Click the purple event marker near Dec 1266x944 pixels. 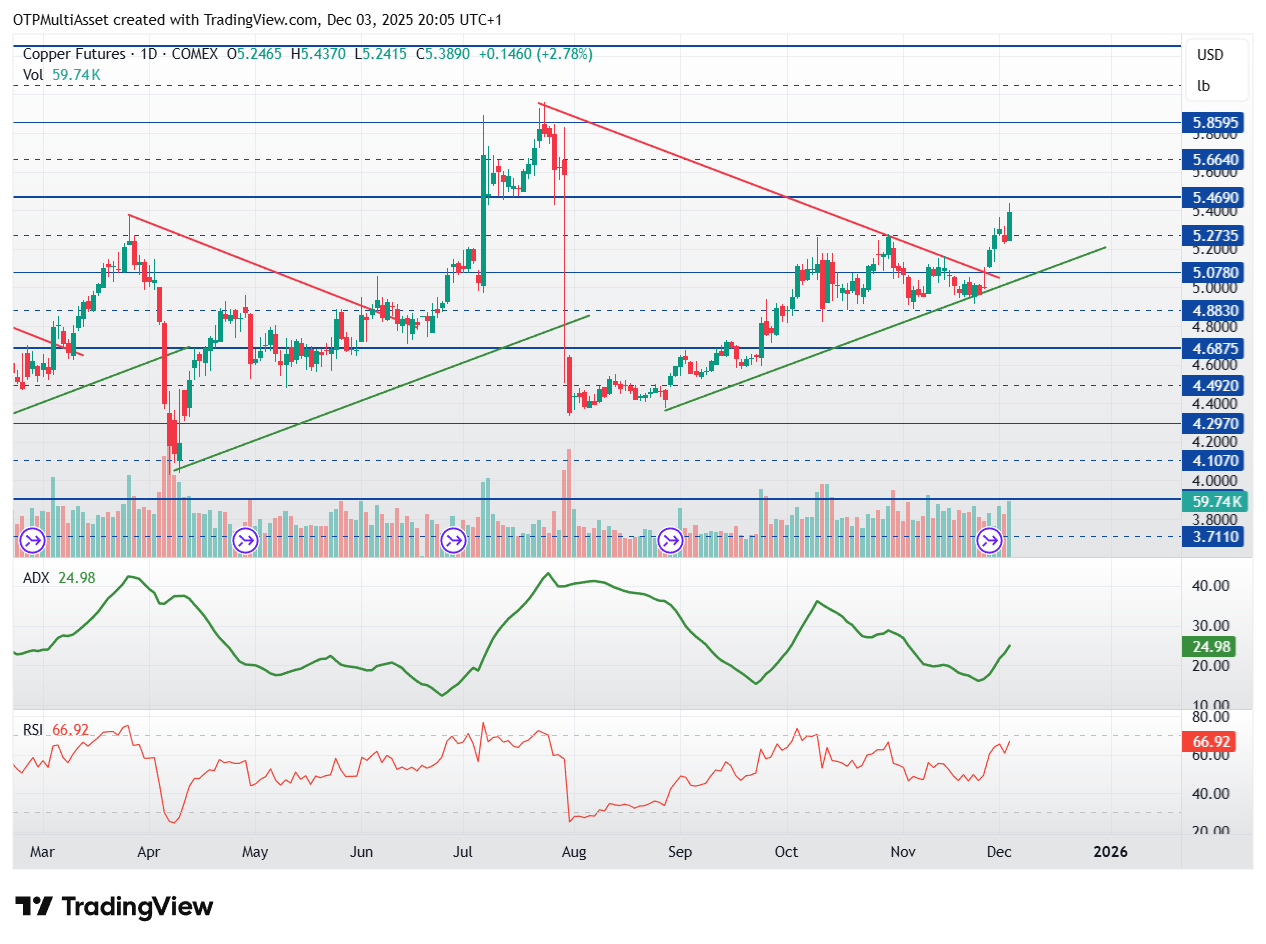tap(989, 541)
